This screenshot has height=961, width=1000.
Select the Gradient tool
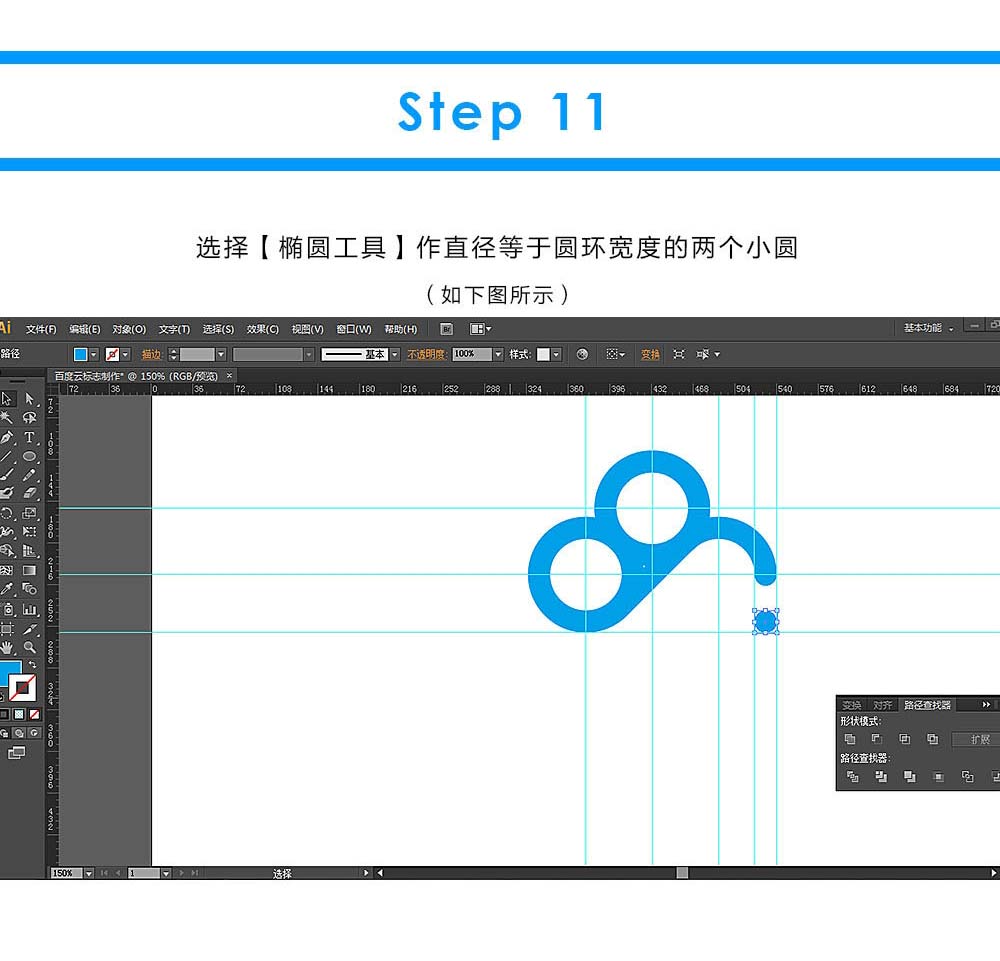click(x=29, y=571)
